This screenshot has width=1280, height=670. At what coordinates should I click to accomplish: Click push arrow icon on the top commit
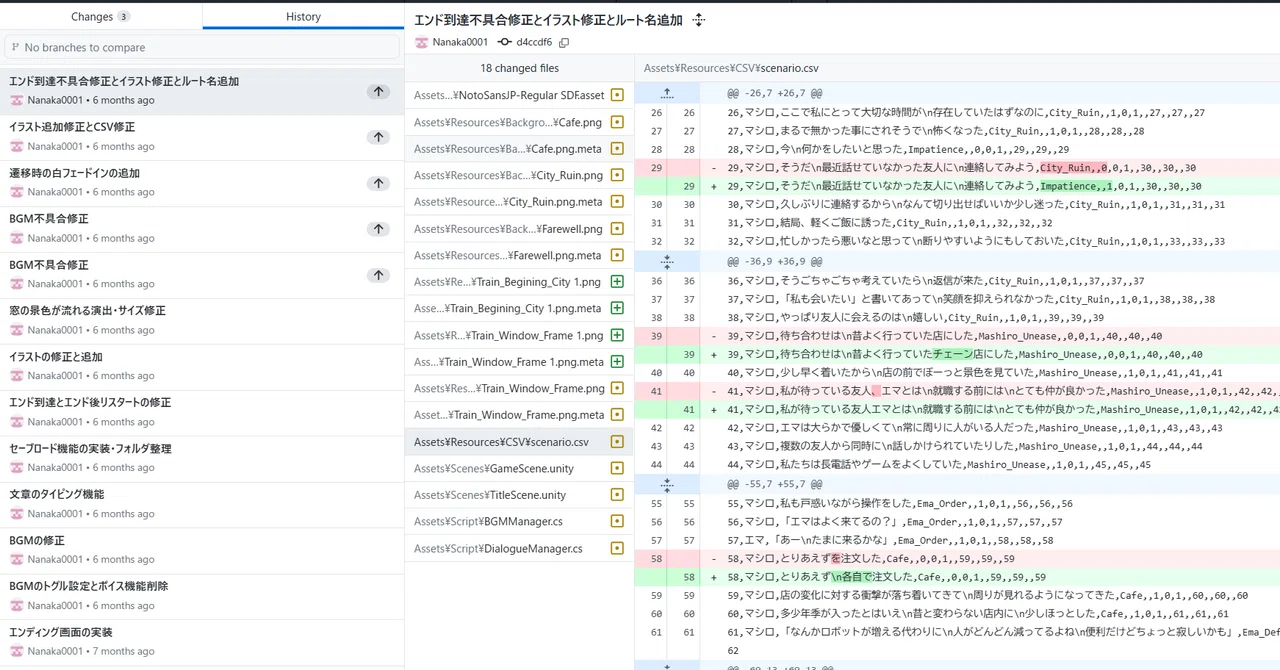click(x=378, y=91)
